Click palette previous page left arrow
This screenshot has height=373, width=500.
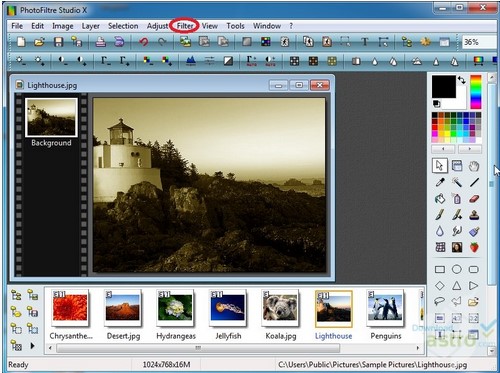tap(443, 149)
